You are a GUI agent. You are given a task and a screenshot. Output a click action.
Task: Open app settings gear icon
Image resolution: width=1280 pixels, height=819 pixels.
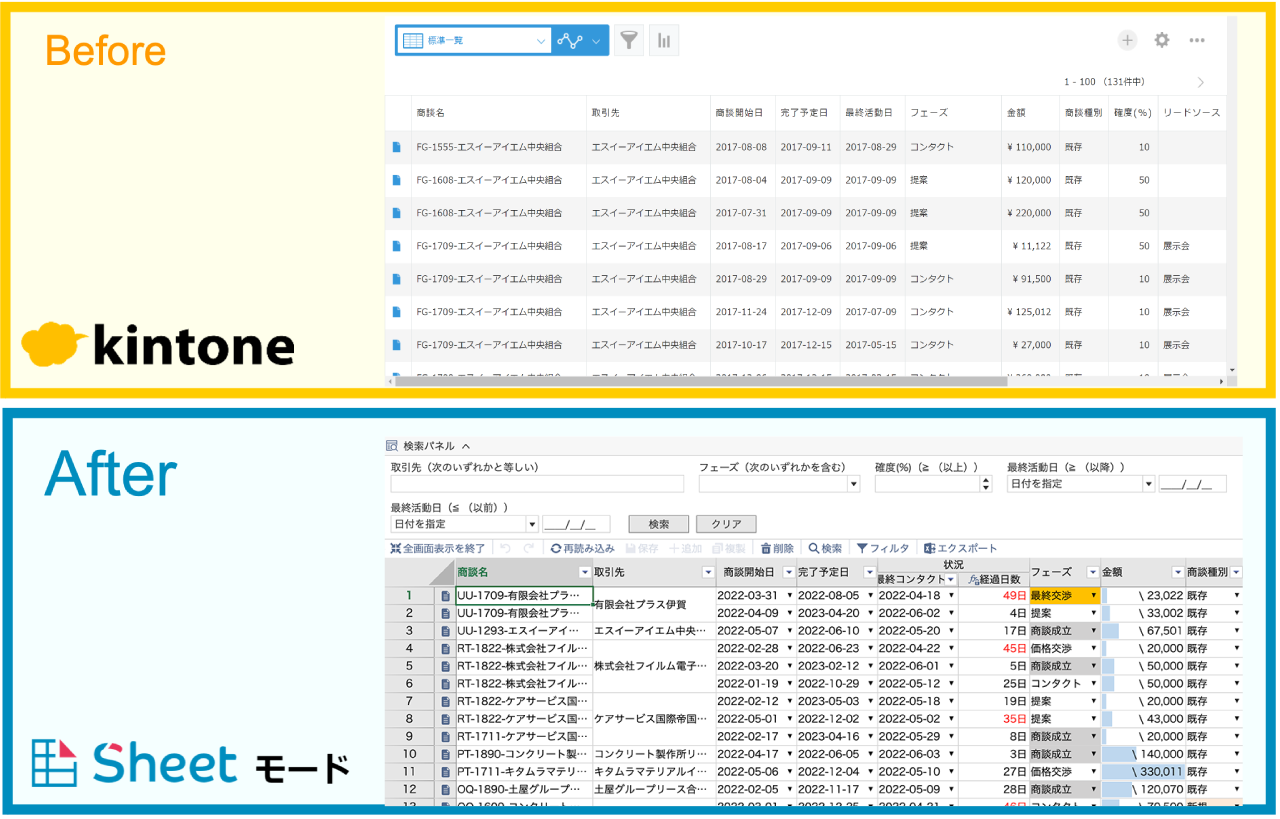point(1161,40)
